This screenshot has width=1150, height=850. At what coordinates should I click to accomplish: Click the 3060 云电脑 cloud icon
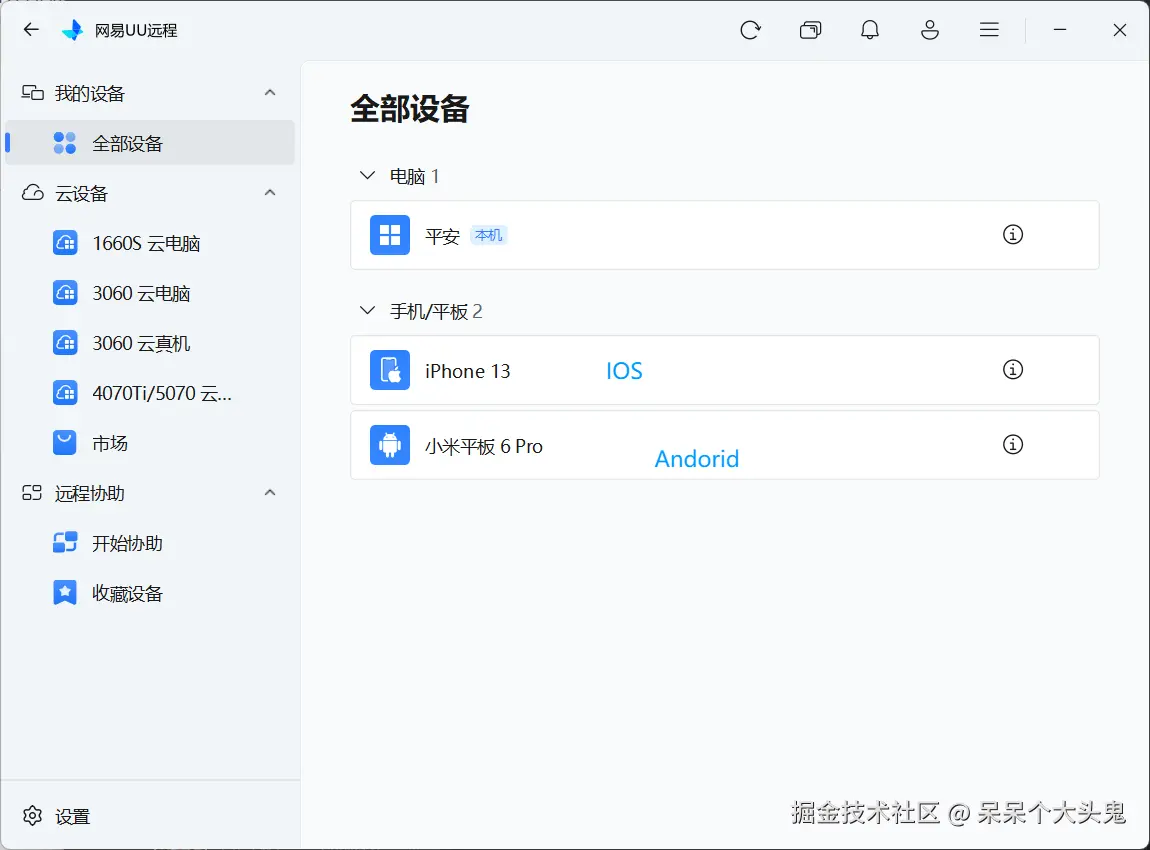point(65,293)
